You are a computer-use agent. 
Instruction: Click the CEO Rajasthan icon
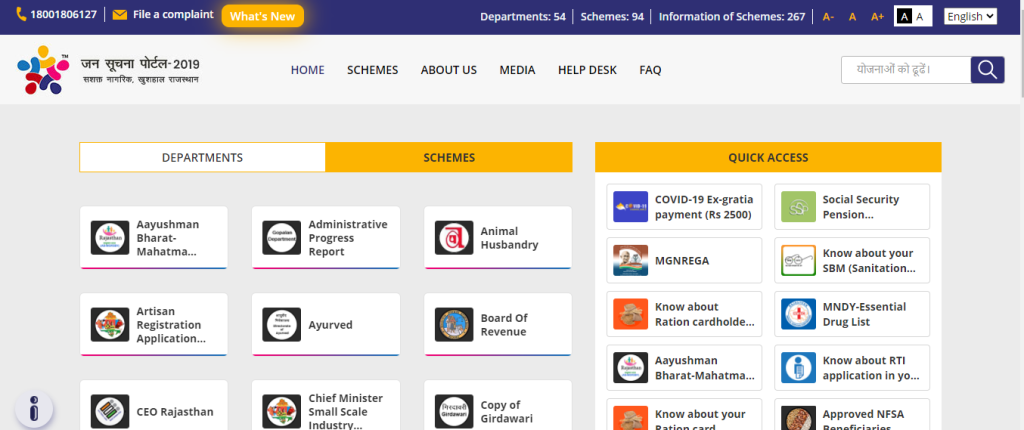pyautogui.click(x=110, y=412)
